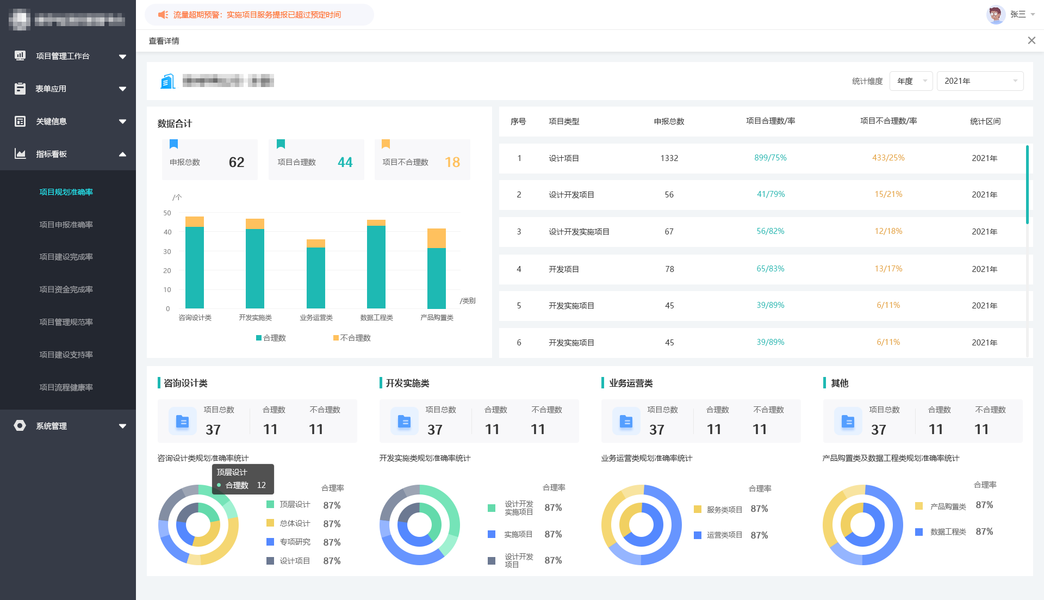Toggle the 不合理数 legend in bar chart

(x=352, y=338)
